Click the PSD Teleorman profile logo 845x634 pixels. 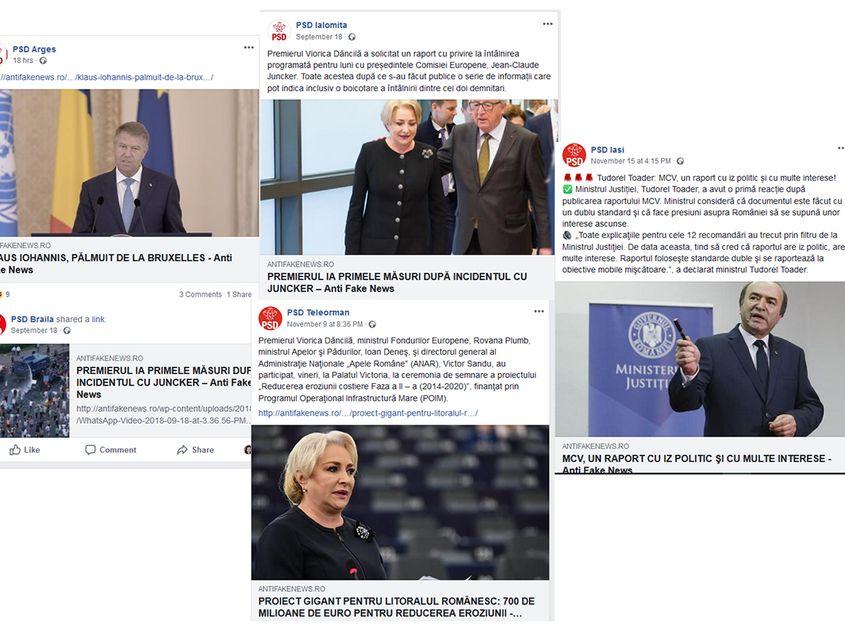click(270, 318)
